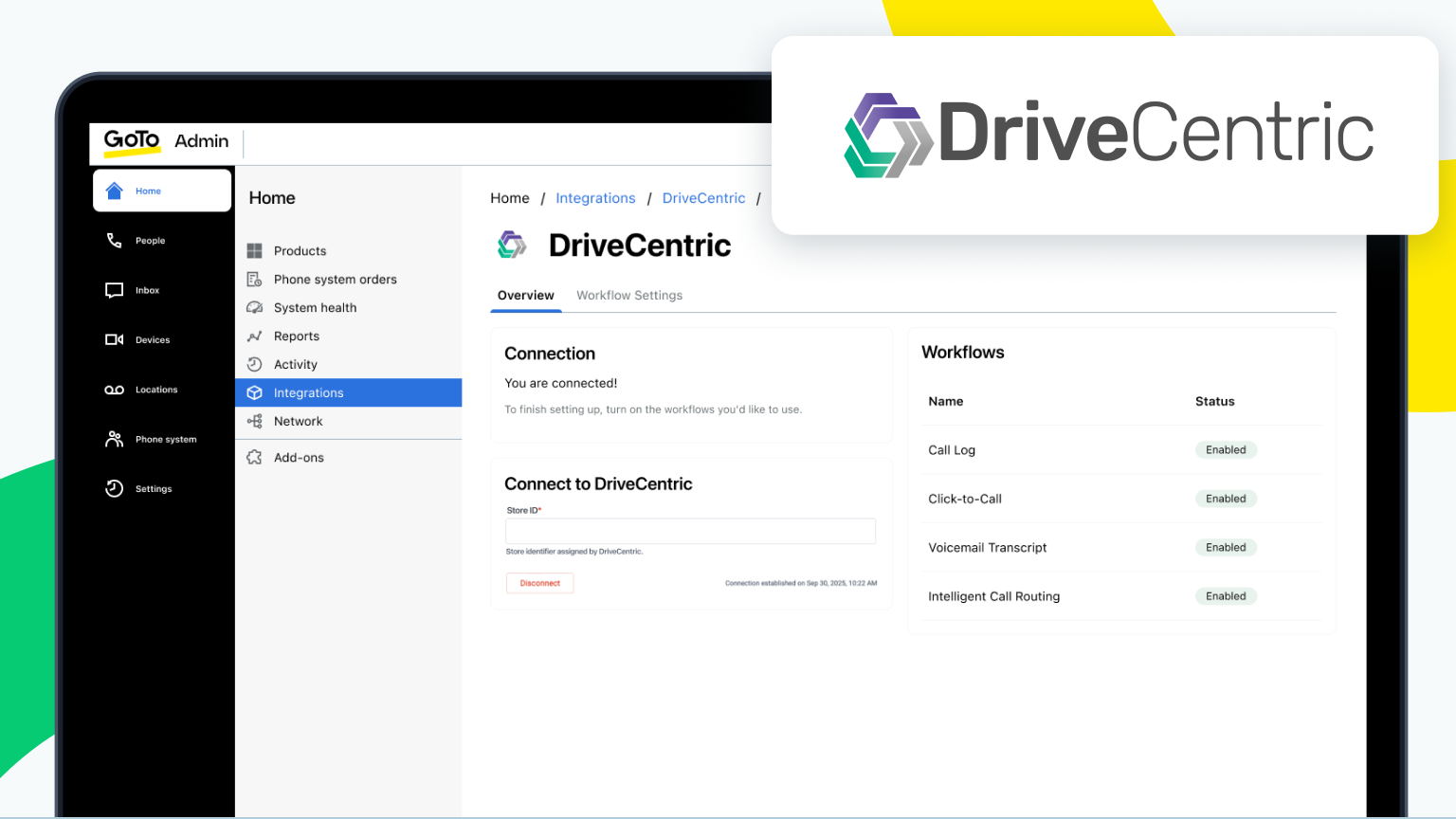Click the Disconnect button

(540, 583)
